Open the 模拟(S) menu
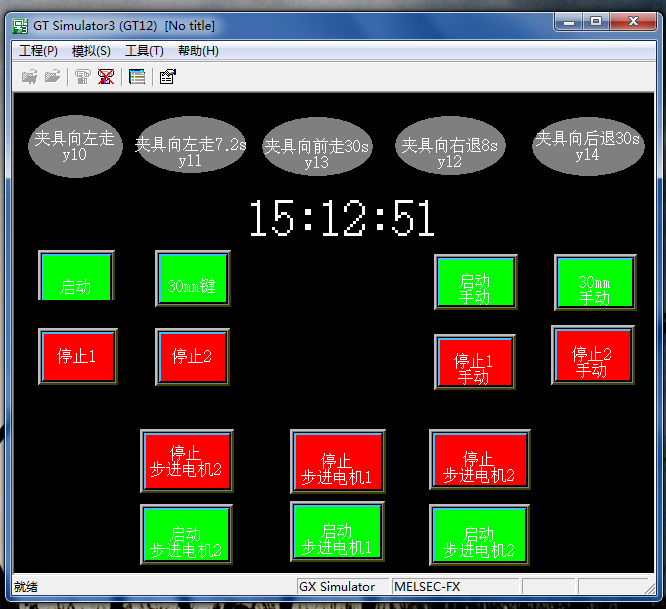The width and height of the screenshot is (666, 609). coord(91,51)
